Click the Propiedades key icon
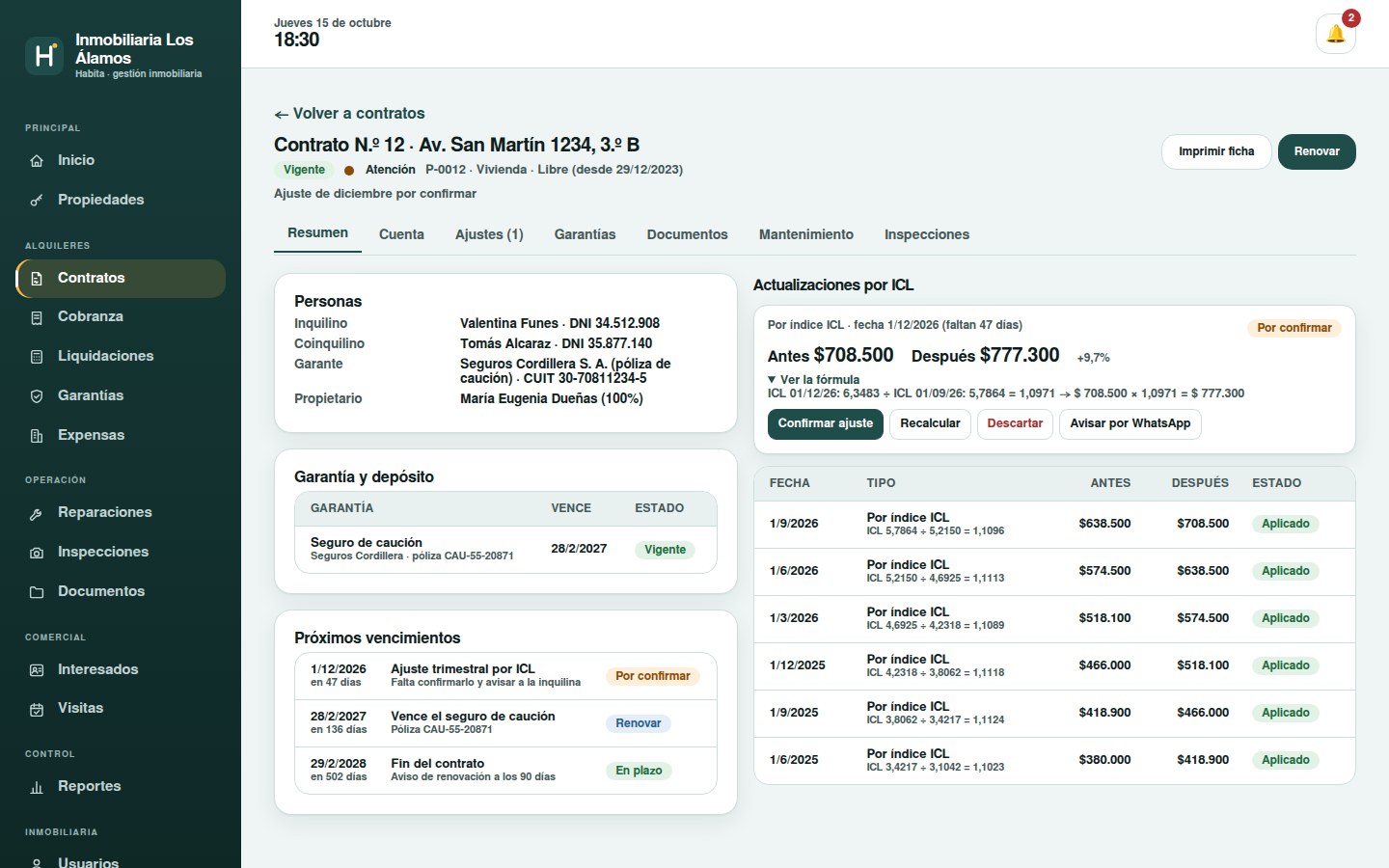The width and height of the screenshot is (1389, 868). (37, 201)
